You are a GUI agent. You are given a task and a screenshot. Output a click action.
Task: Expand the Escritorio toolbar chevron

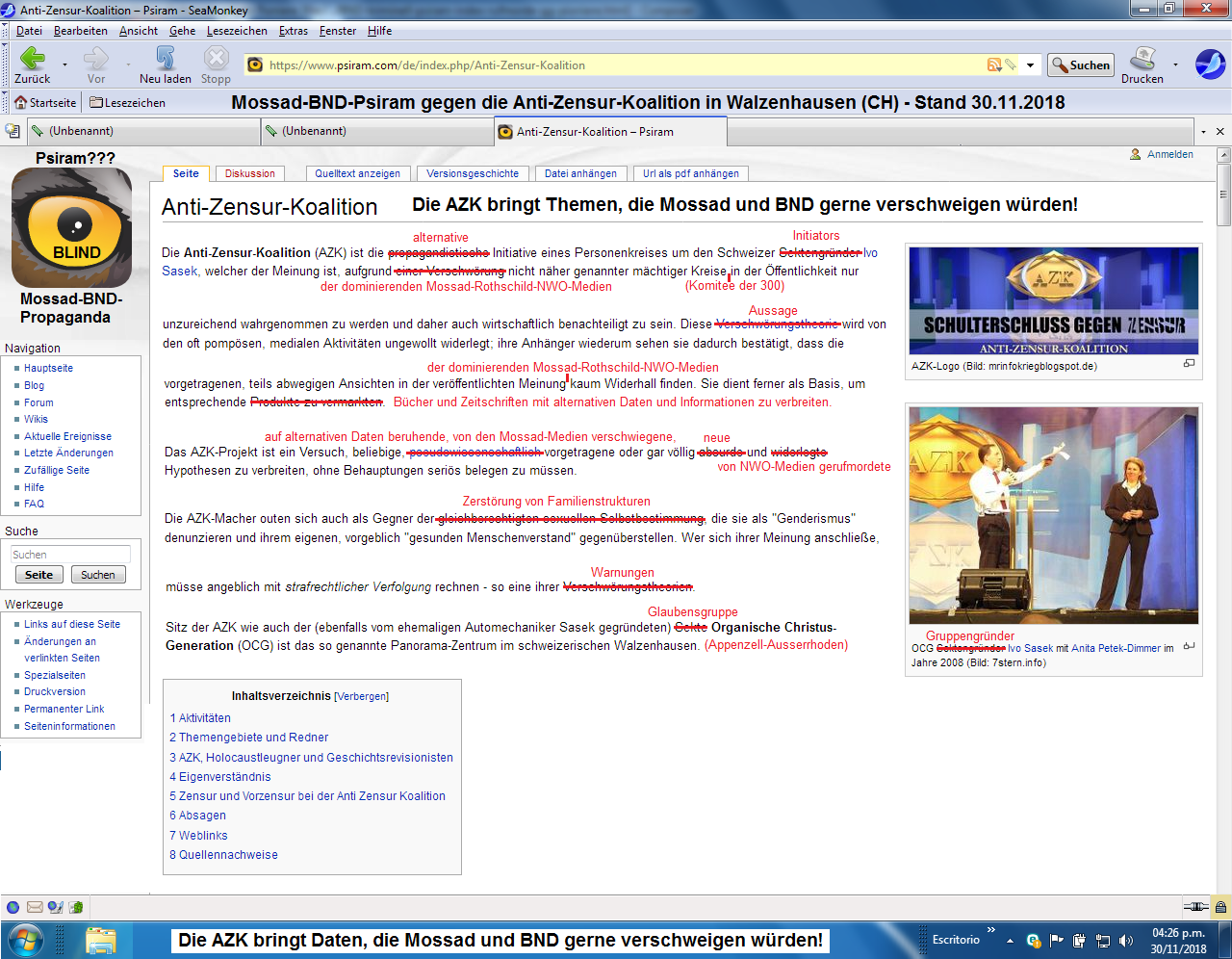pyautogui.click(x=991, y=931)
